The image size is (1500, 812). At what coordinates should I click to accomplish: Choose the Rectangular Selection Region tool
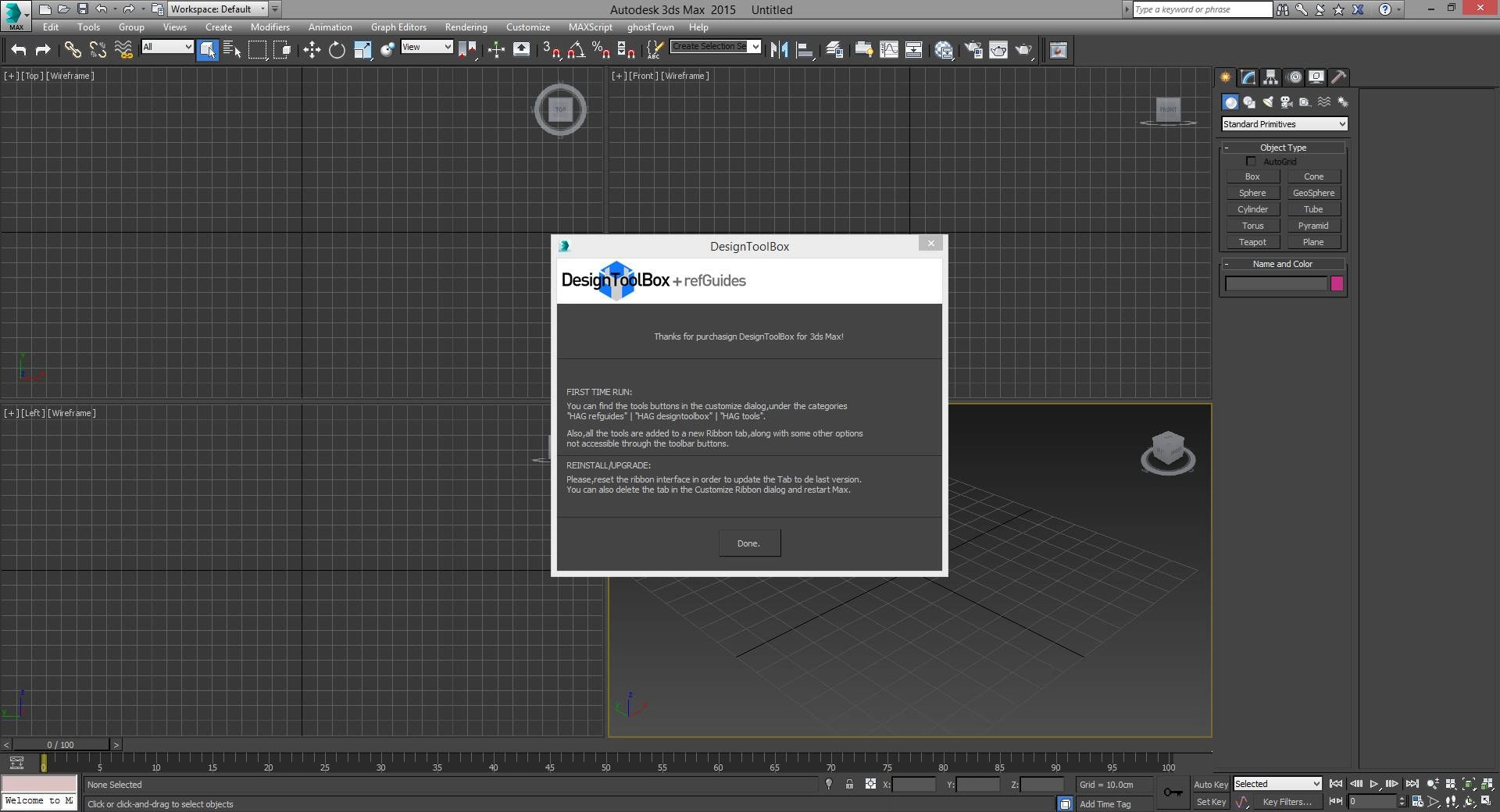[x=257, y=50]
